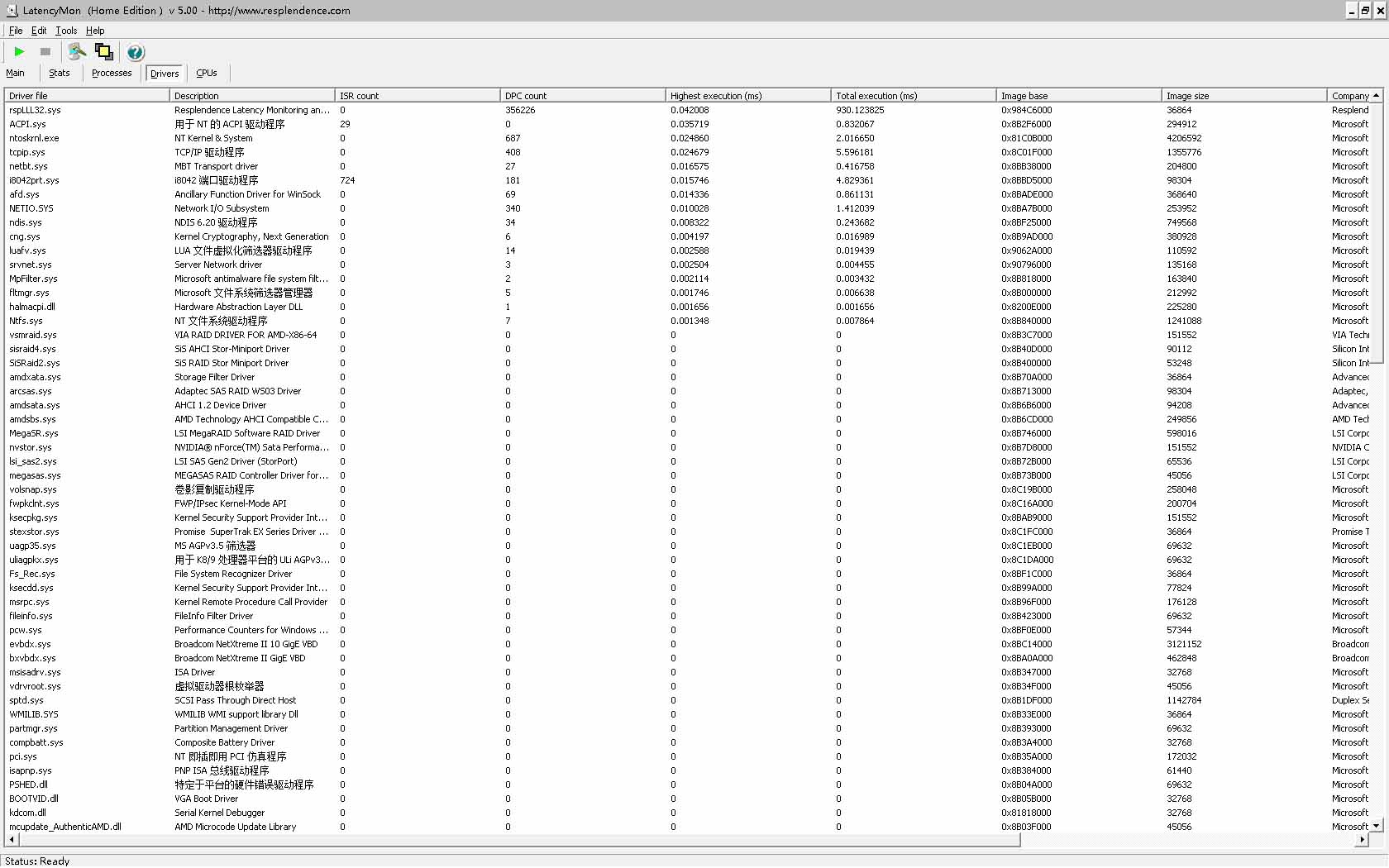Click the 'Serial Kernel Debugger' description

[x=219, y=813]
